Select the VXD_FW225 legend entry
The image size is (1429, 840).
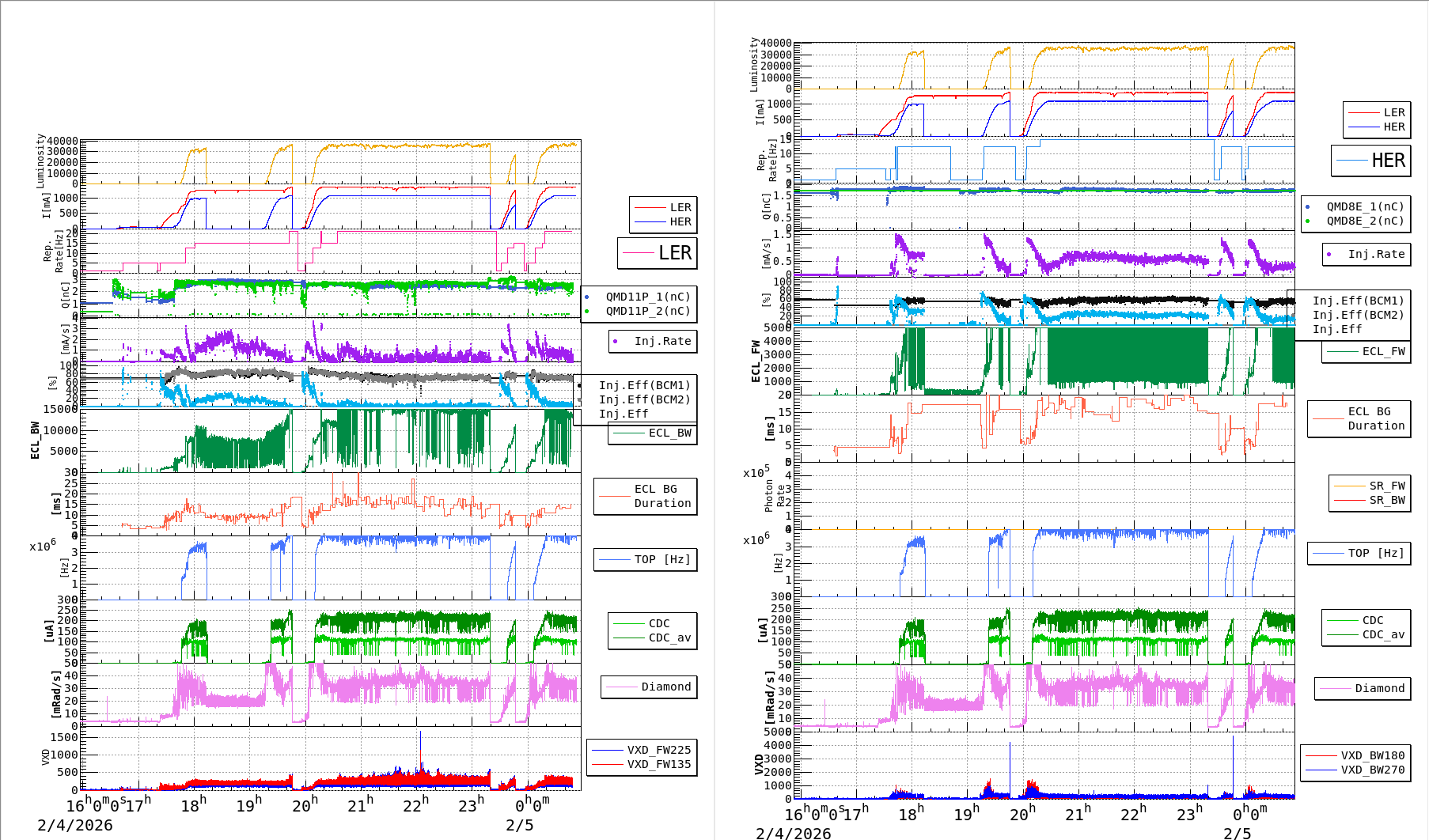pos(658,750)
